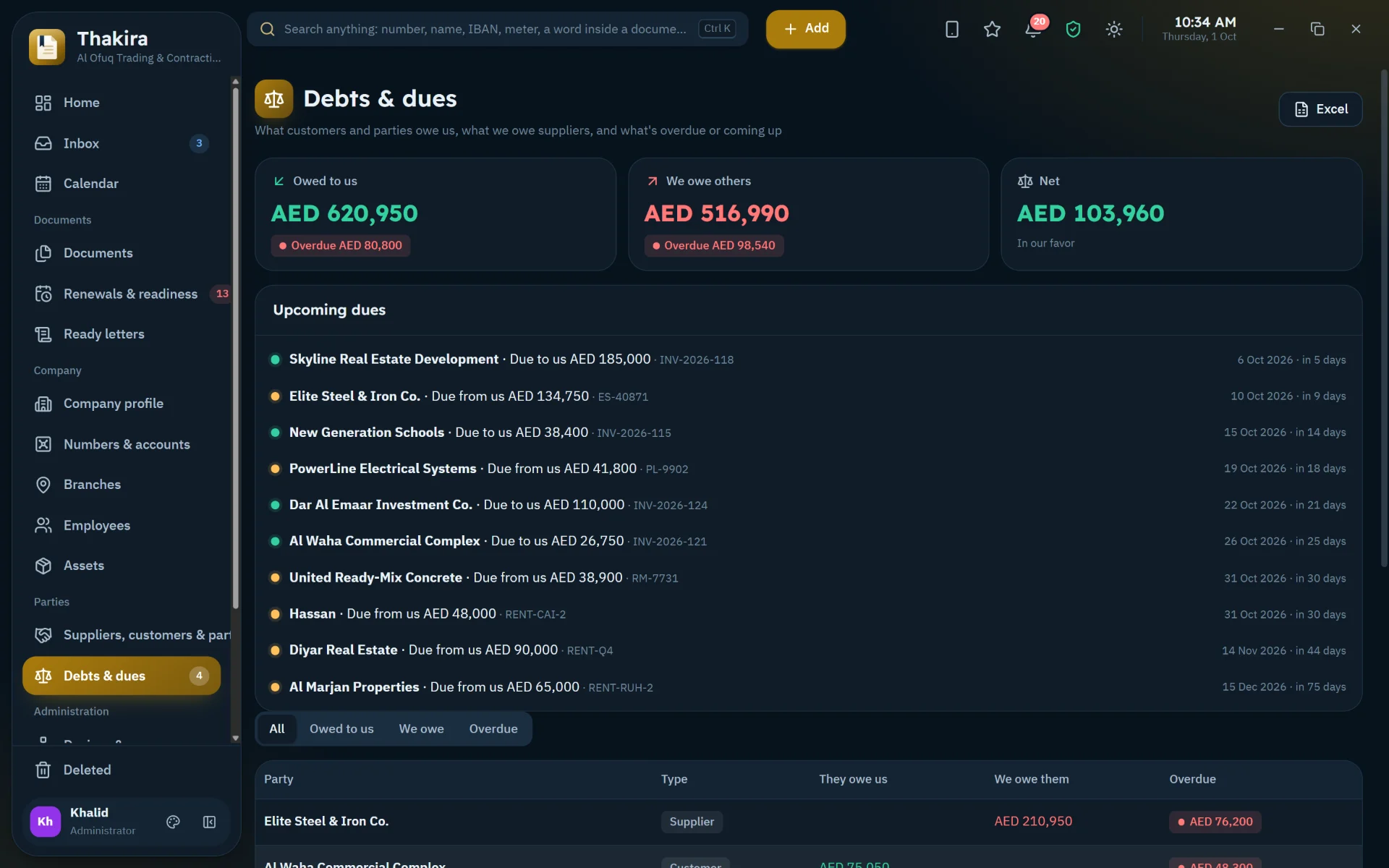Open Numbers & accounts page

pyautogui.click(x=122, y=444)
